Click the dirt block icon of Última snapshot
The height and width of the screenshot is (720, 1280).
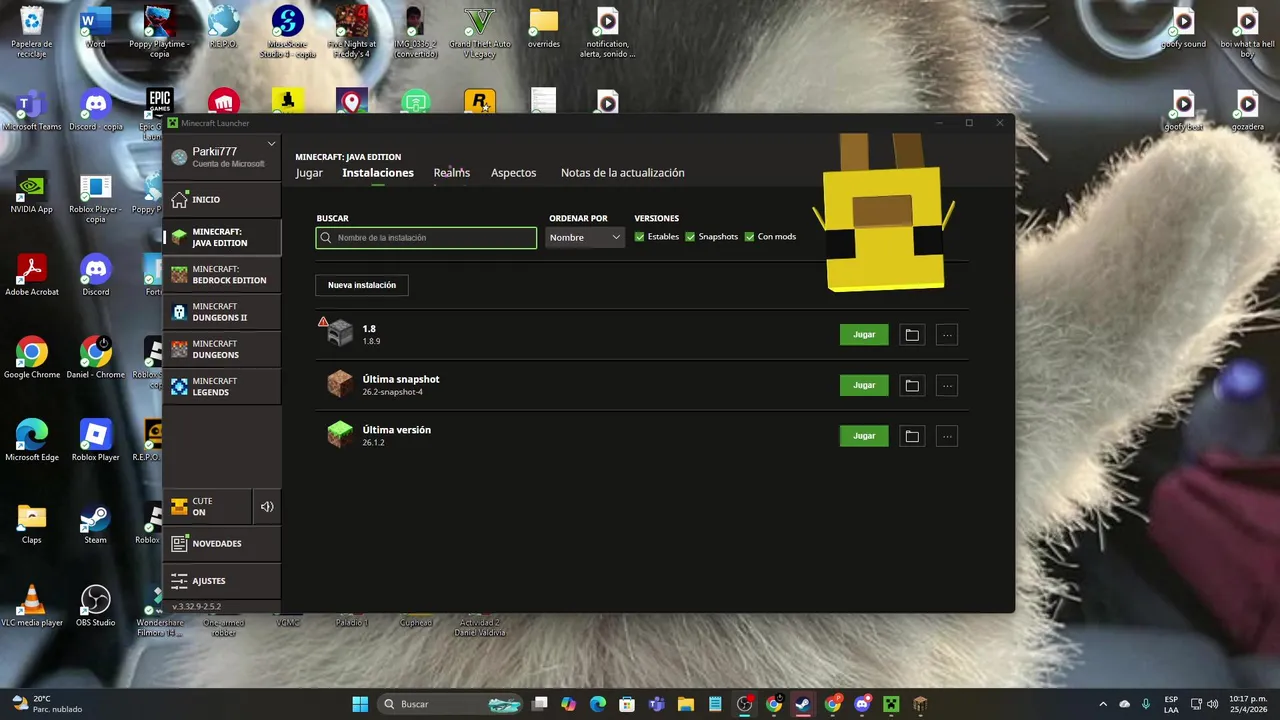click(x=340, y=384)
